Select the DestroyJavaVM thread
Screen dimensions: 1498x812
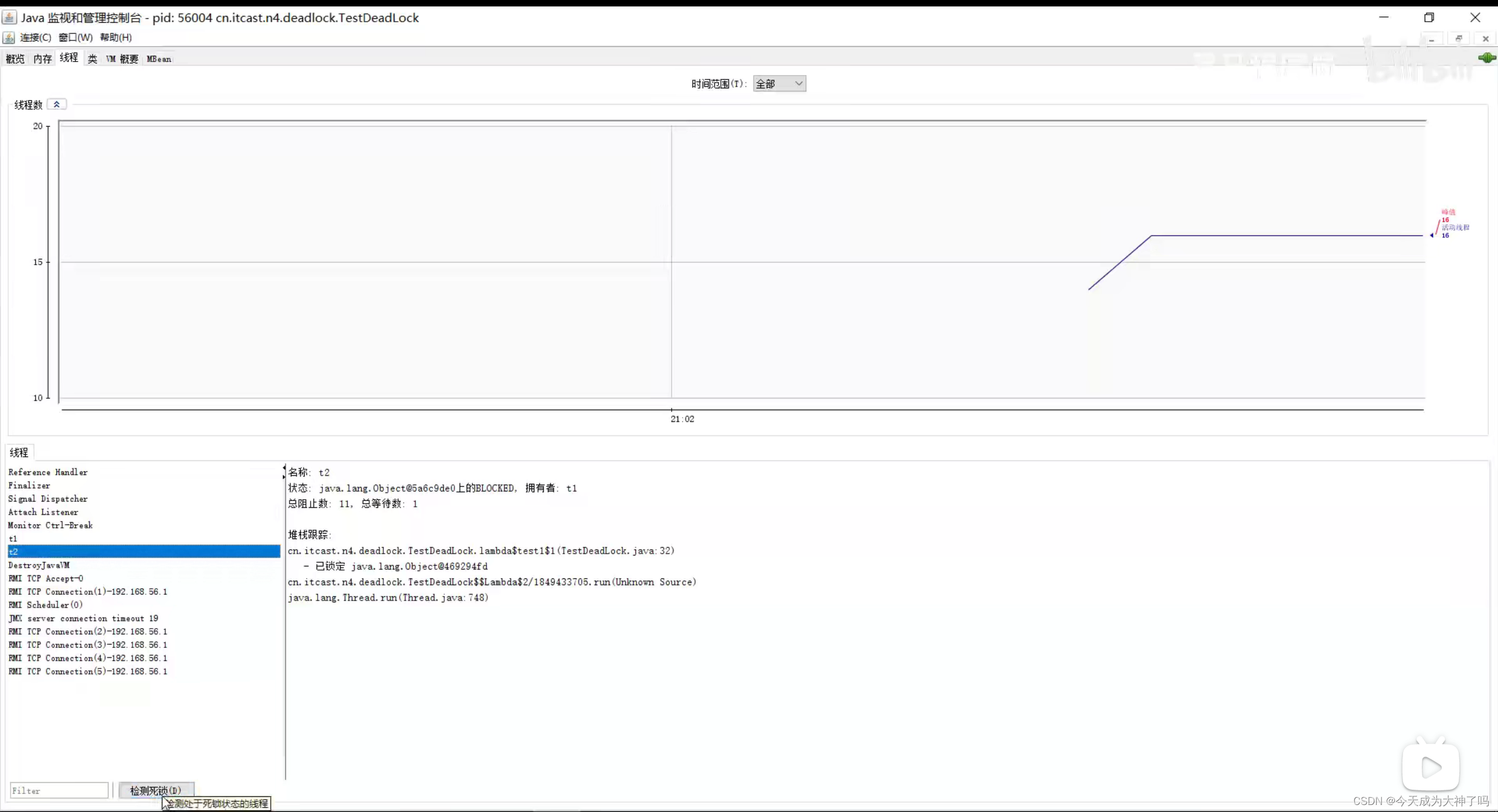click(x=39, y=565)
